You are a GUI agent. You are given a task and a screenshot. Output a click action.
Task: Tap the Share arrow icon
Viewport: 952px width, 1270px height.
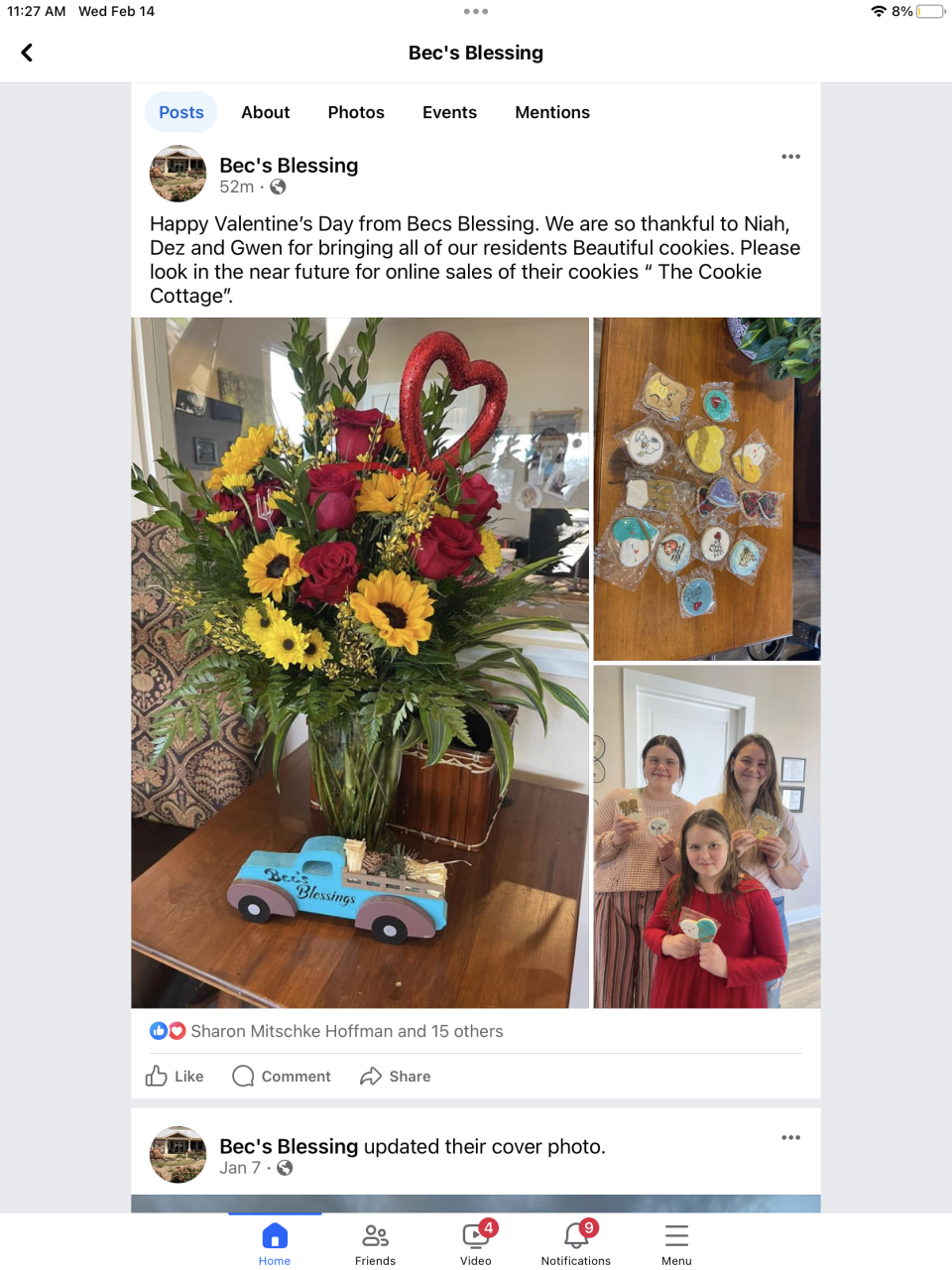(371, 1076)
